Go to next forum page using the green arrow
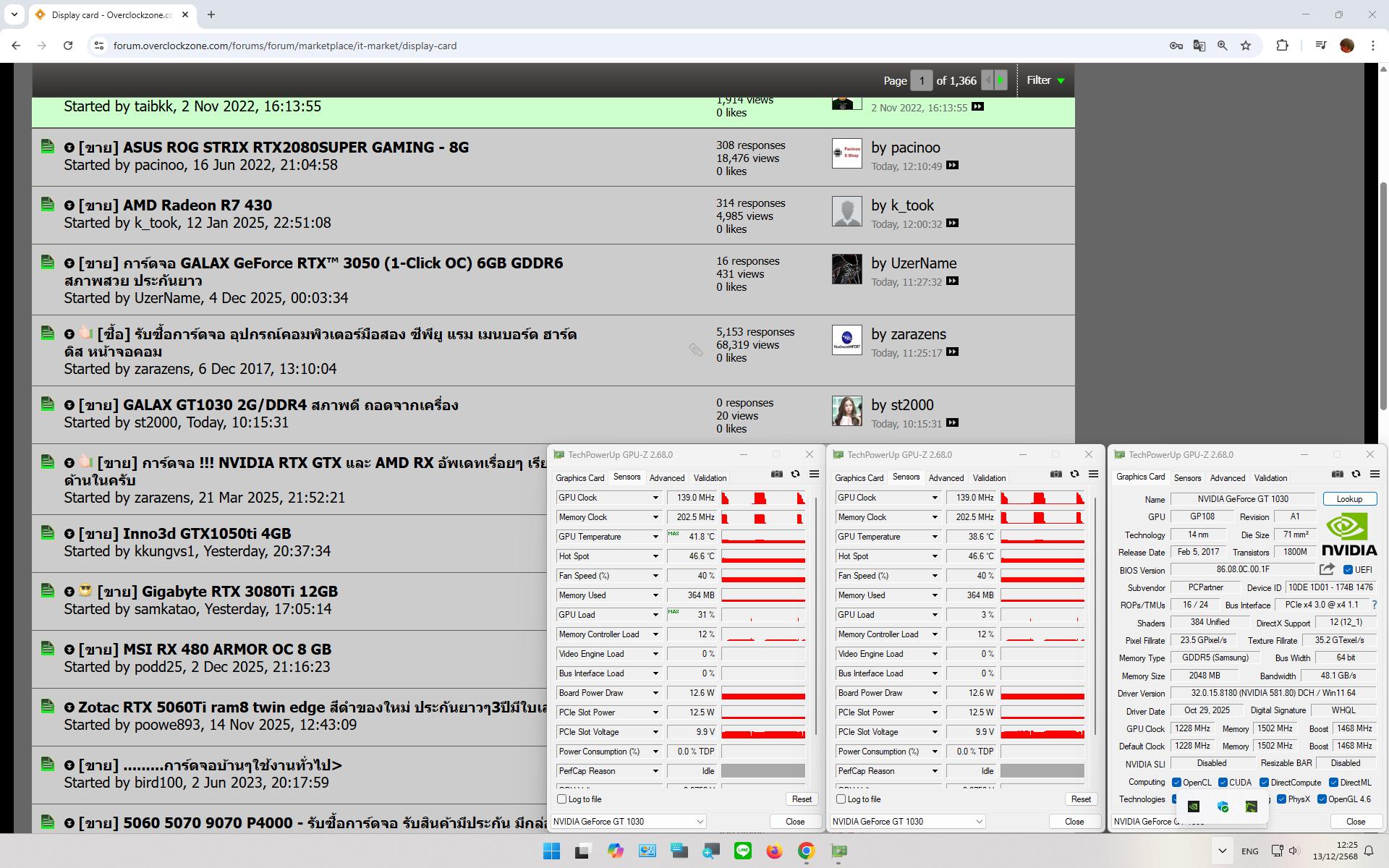1389x868 pixels. point(1001,80)
